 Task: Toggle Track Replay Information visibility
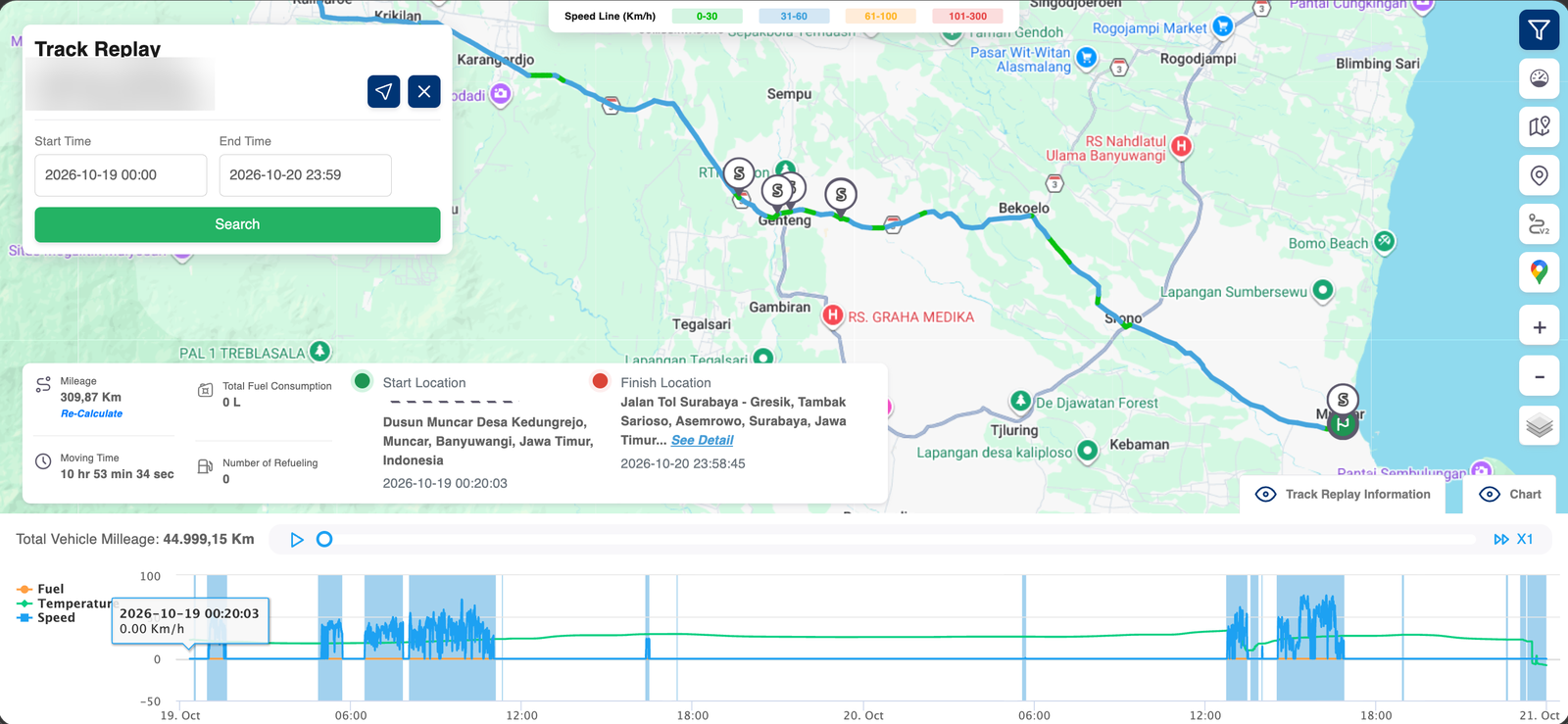(1342, 494)
